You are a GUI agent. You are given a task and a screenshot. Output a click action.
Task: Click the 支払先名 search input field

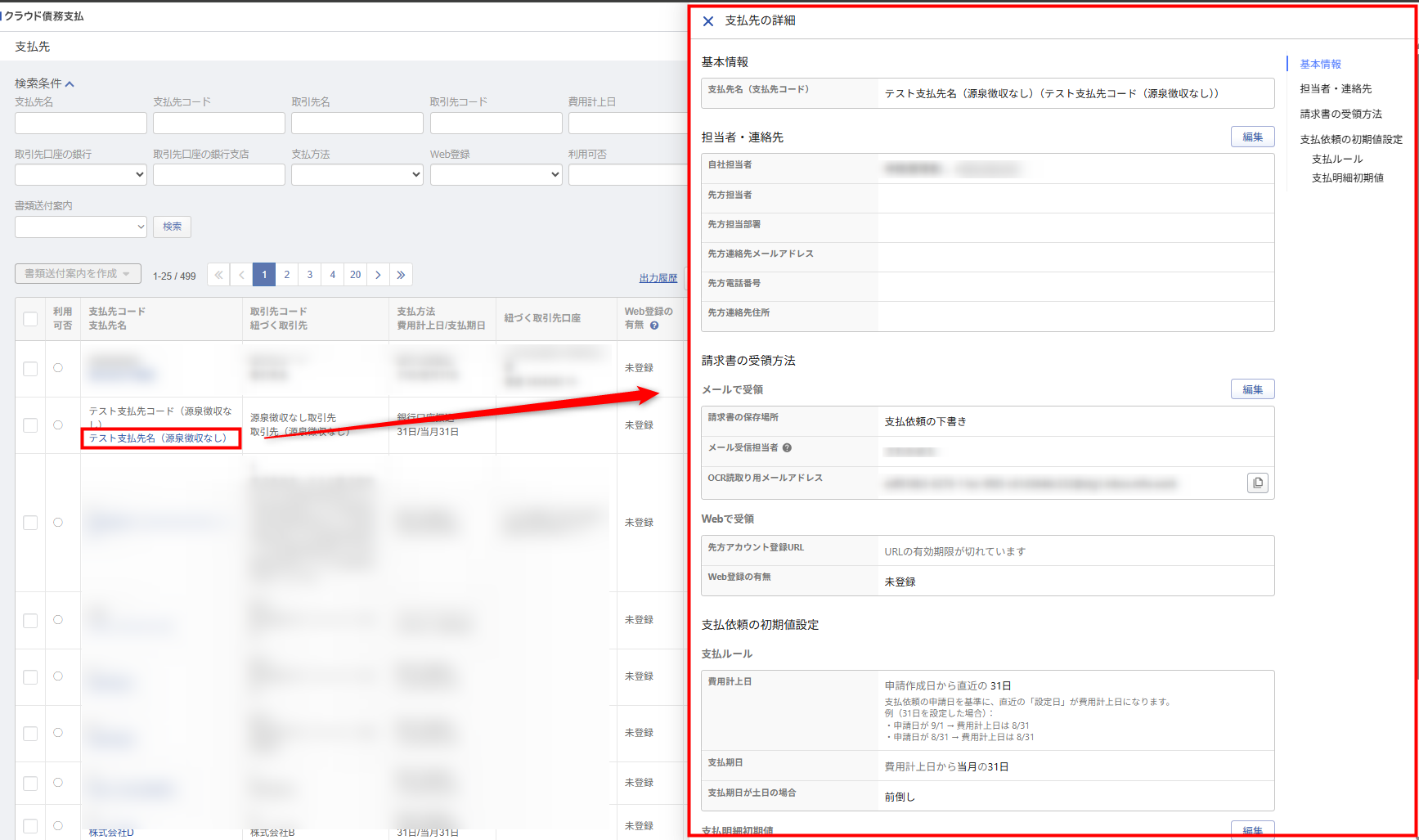pos(80,124)
